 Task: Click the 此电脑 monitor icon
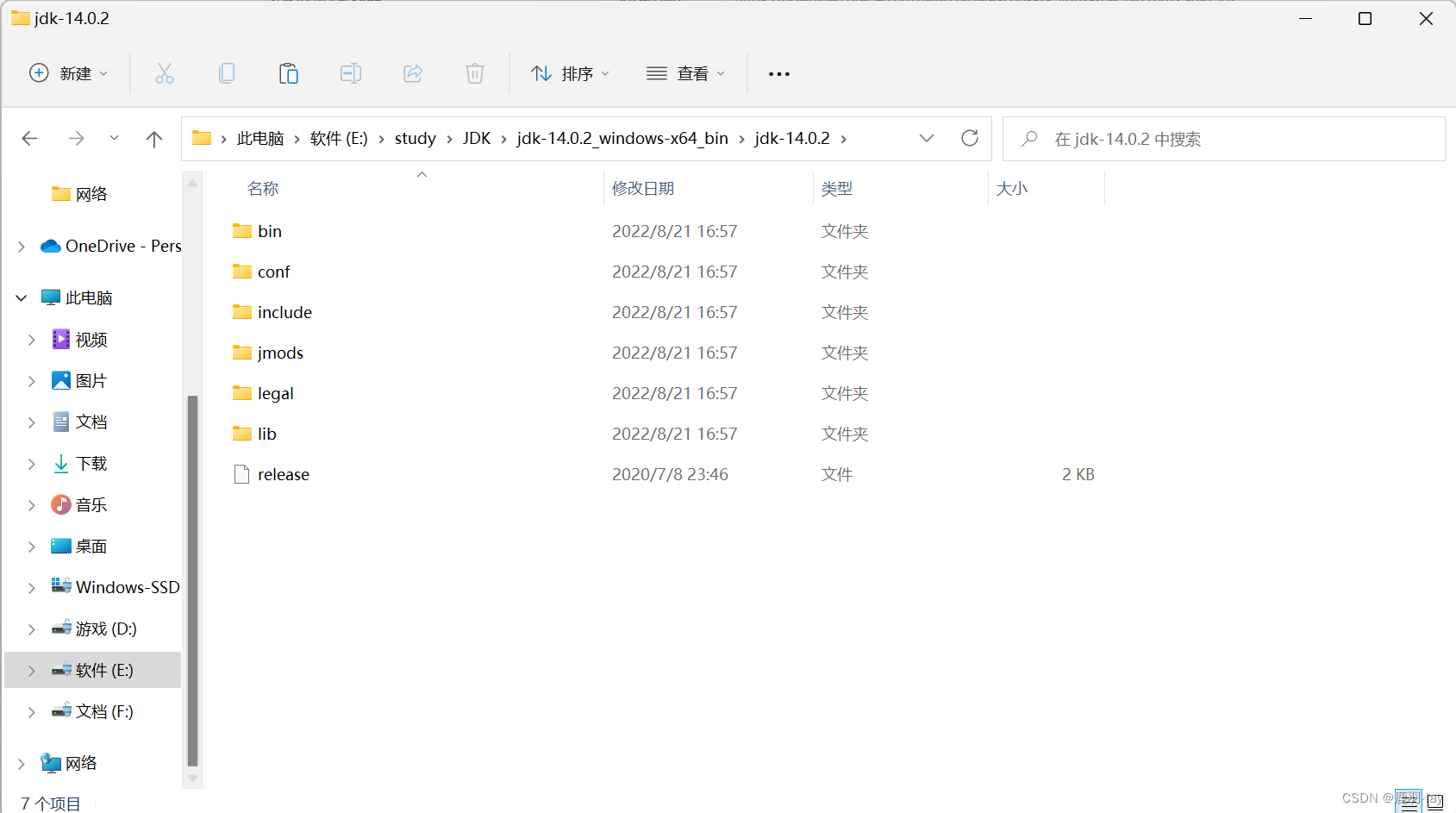(51, 297)
